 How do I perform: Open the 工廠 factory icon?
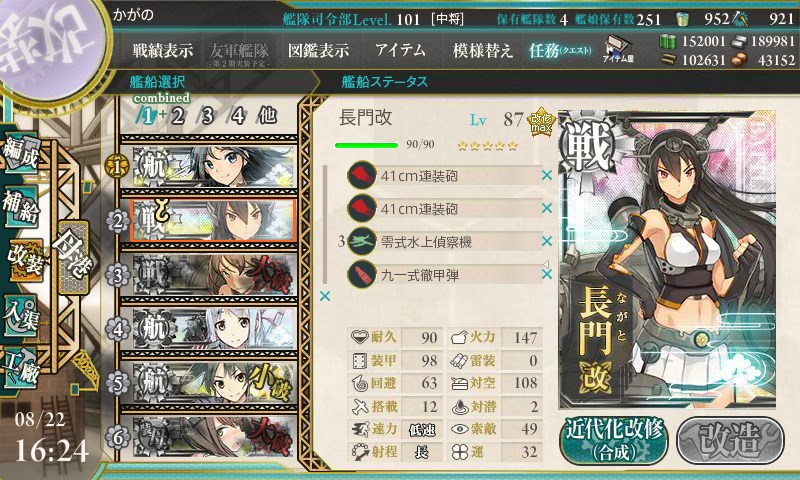(20, 368)
